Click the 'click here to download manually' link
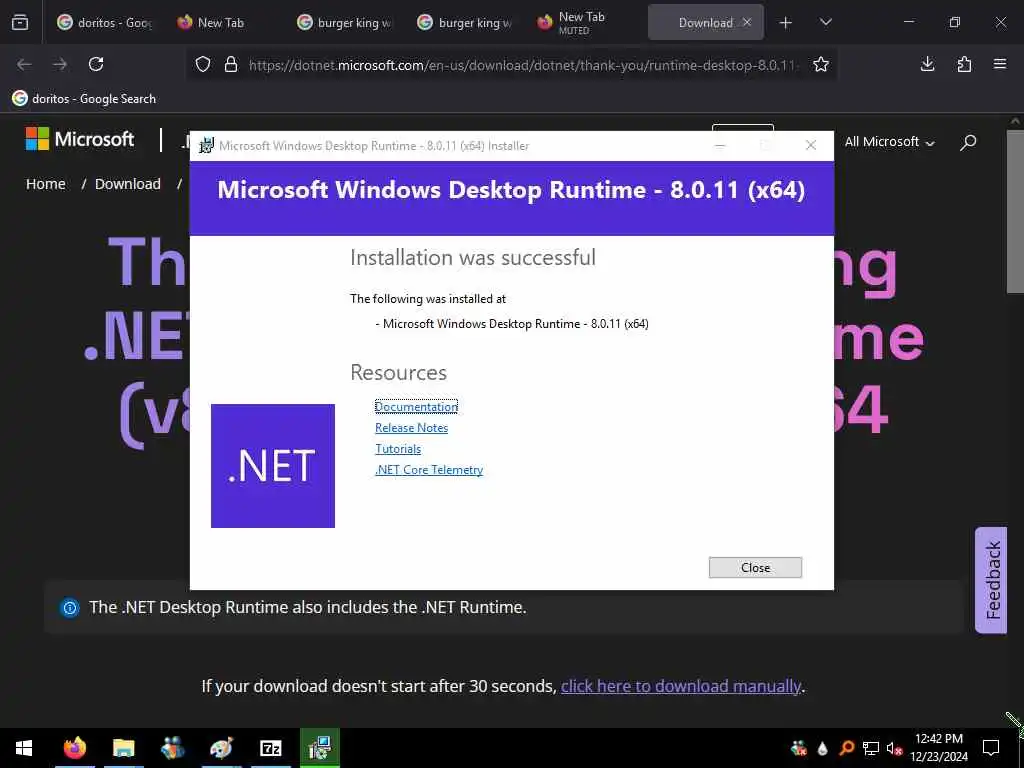The height and width of the screenshot is (768, 1024). point(680,686)
